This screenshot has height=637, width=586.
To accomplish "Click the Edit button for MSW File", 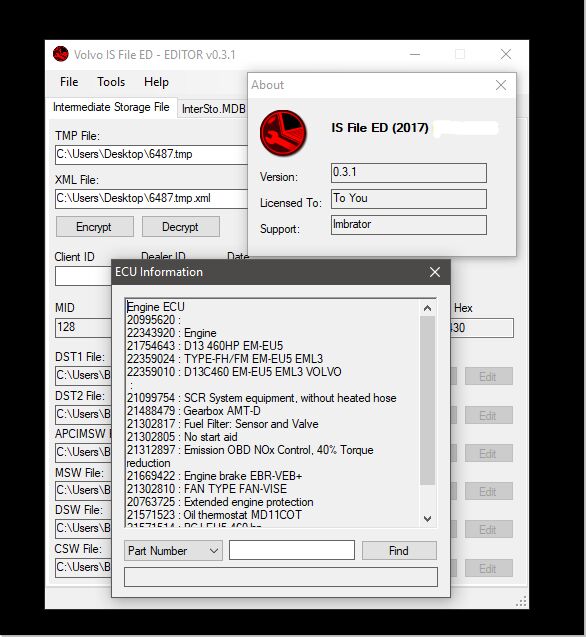I will click(x=488, y=492).
